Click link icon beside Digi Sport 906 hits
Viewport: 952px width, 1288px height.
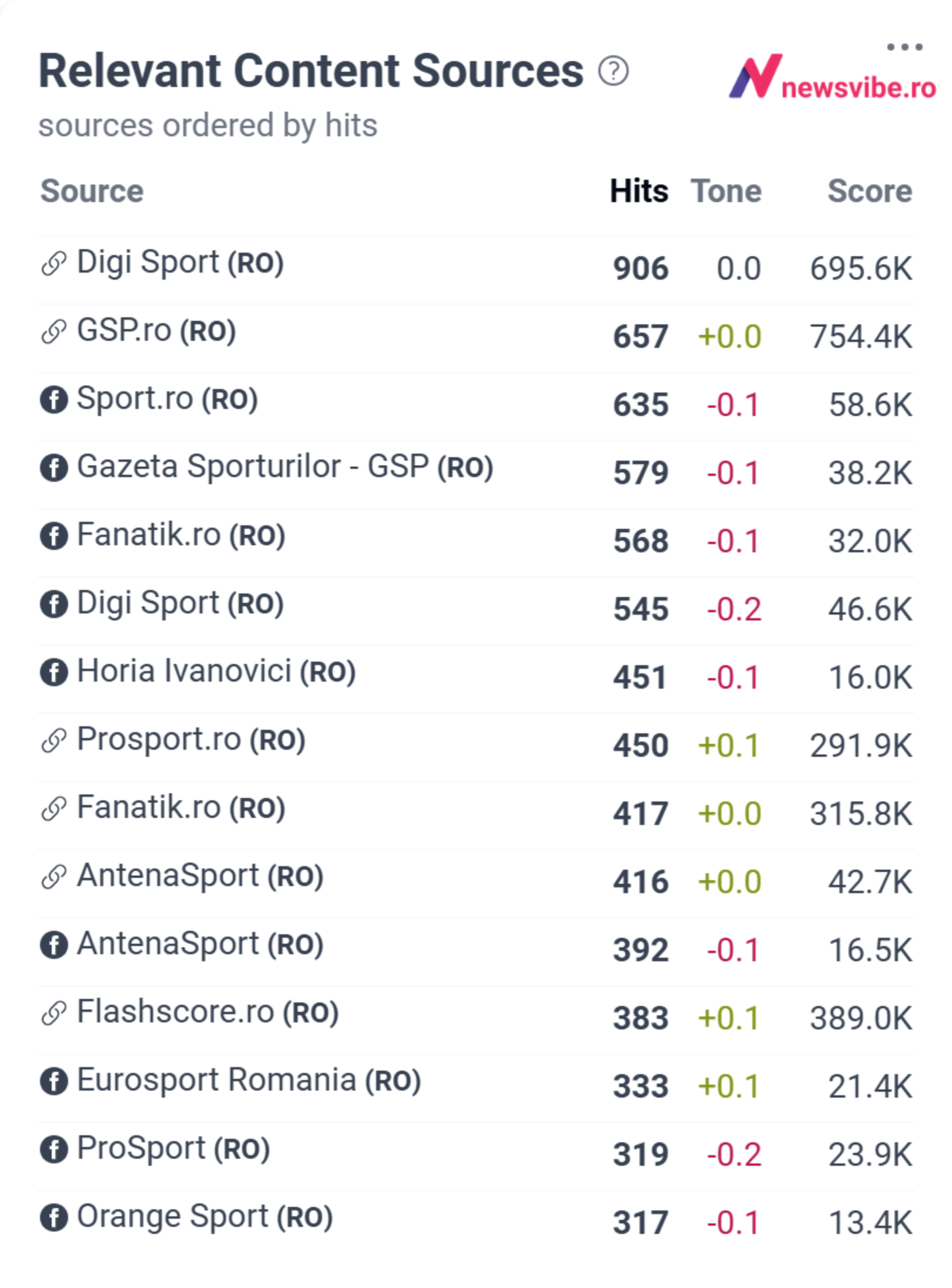pyautogui.click(x=53, y=263)
